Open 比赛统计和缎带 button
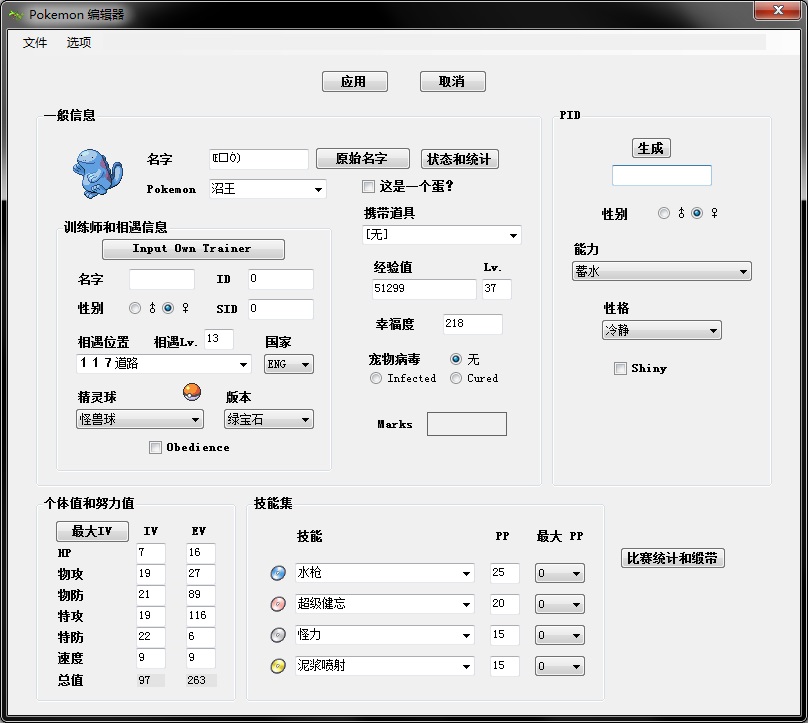Screen dimensions: 808x723 pos(673,558)
